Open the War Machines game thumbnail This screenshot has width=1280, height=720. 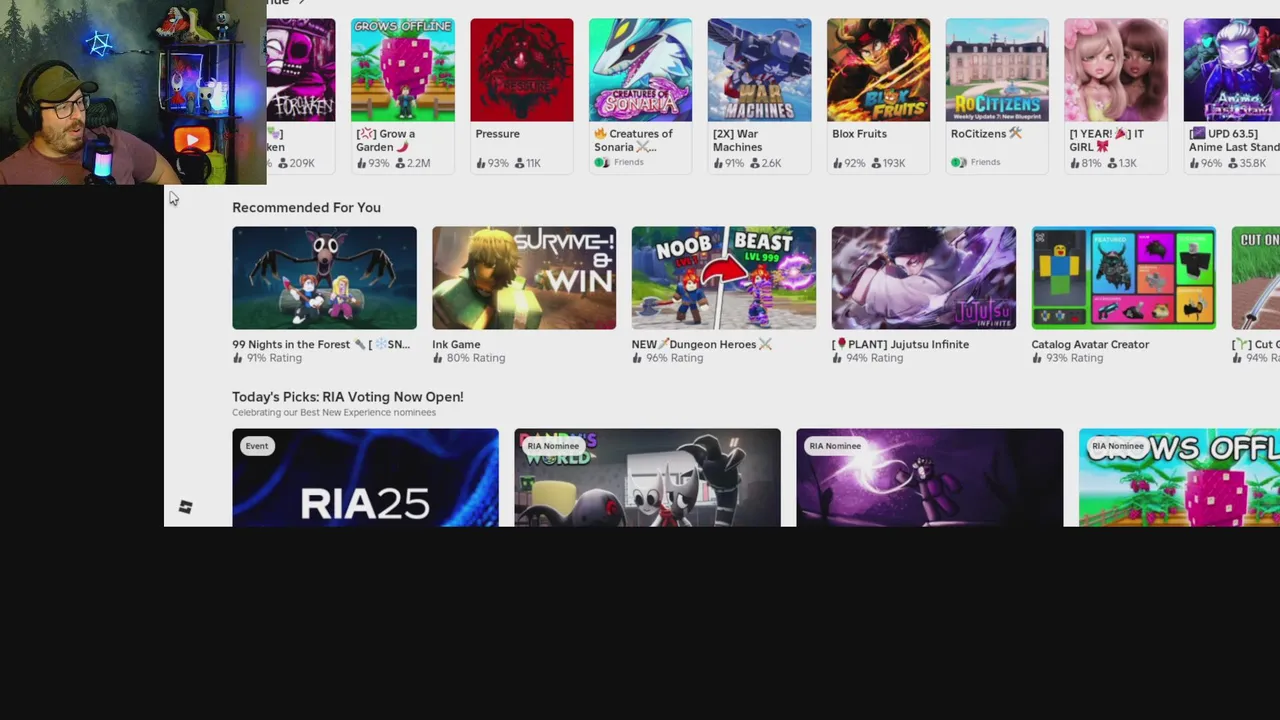pyautogui.click(x=759, y=70)
